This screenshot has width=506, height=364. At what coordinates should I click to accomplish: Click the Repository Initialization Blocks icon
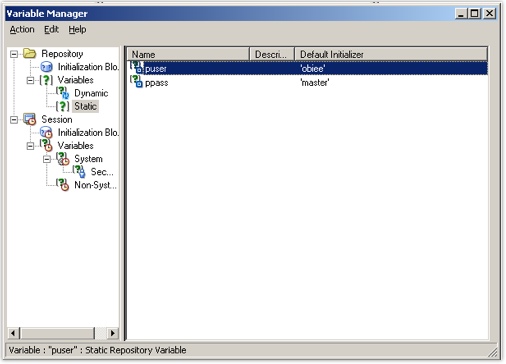46,67
